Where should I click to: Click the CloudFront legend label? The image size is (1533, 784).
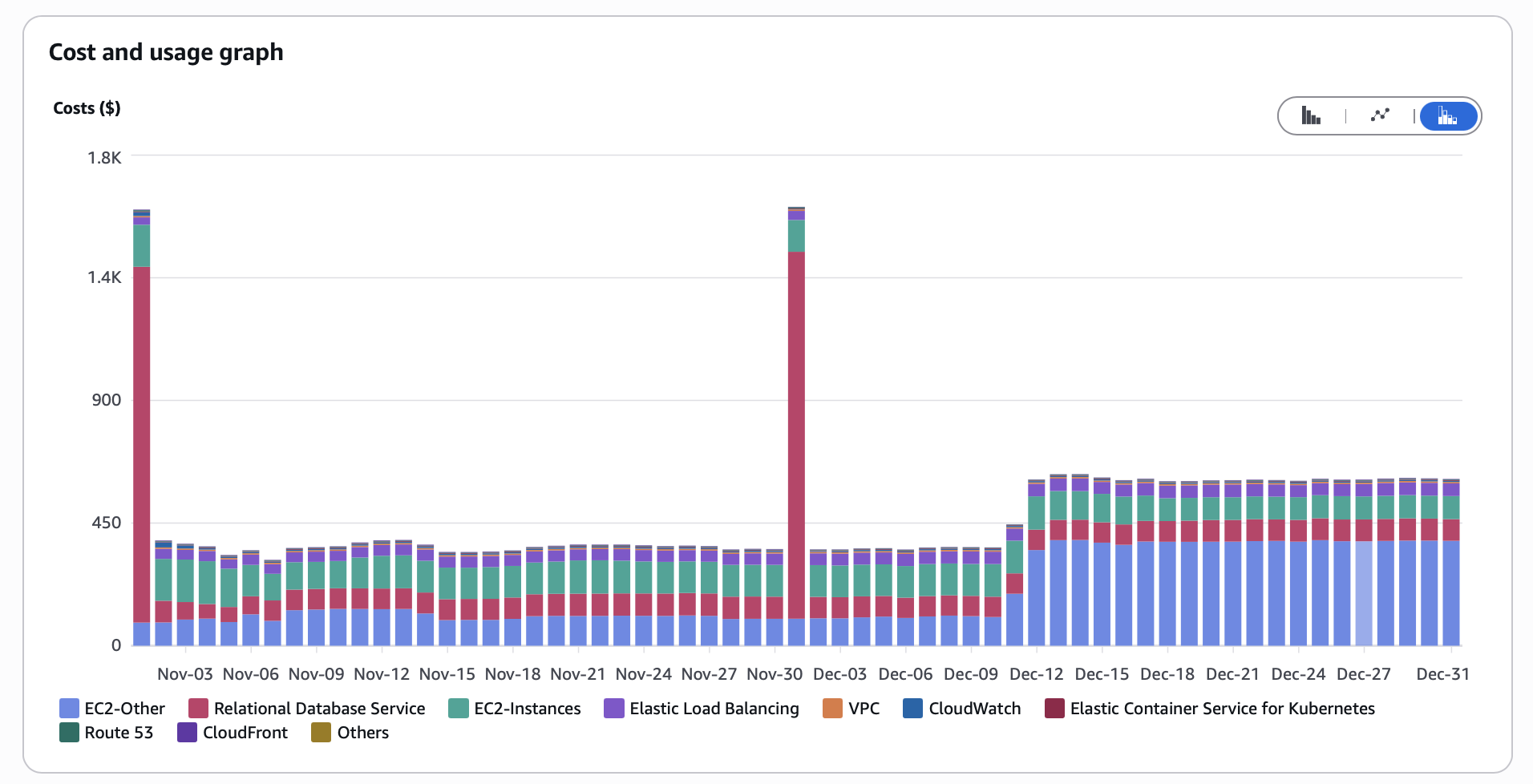tap(245, 733)
